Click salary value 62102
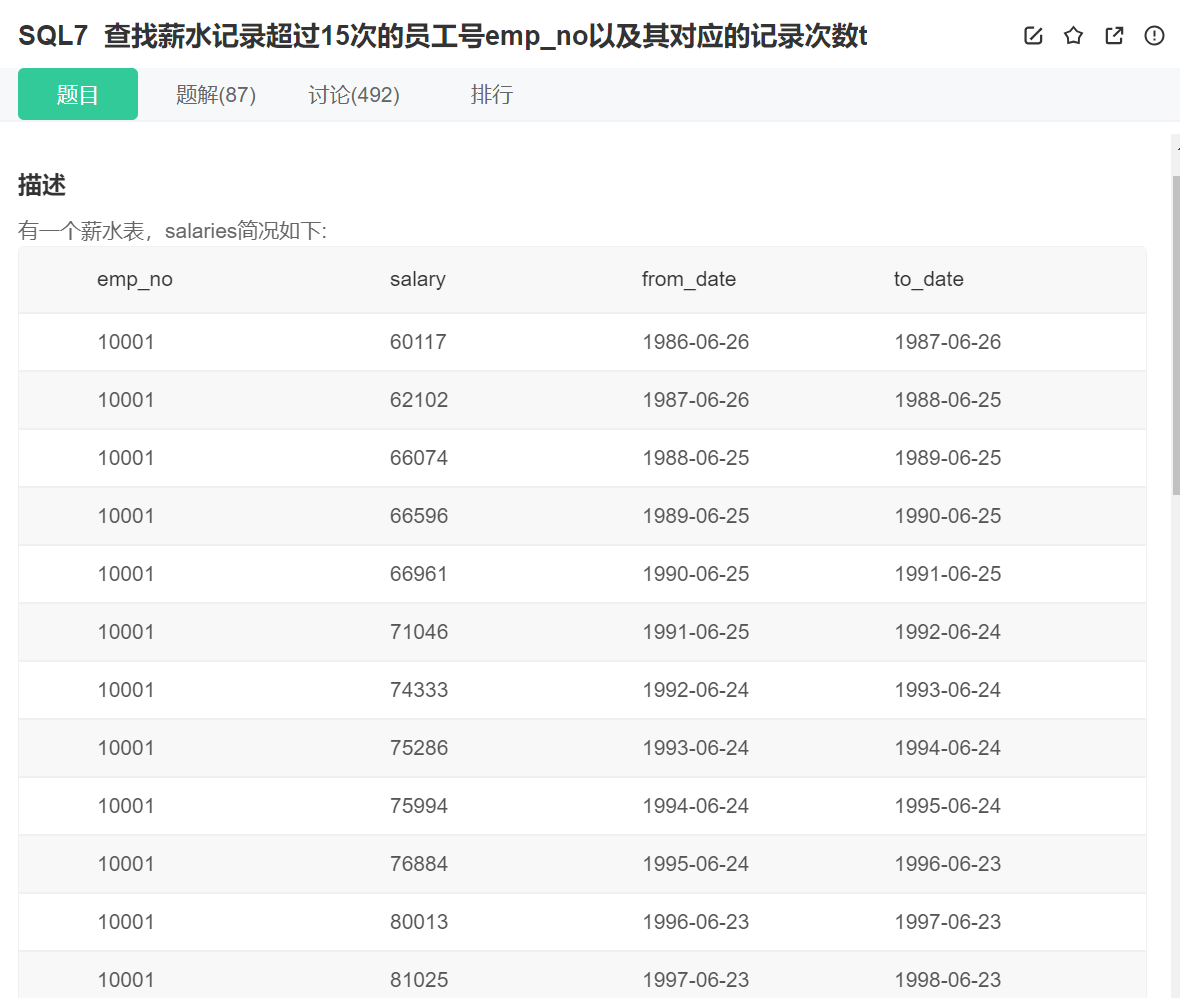 (418, 400)
